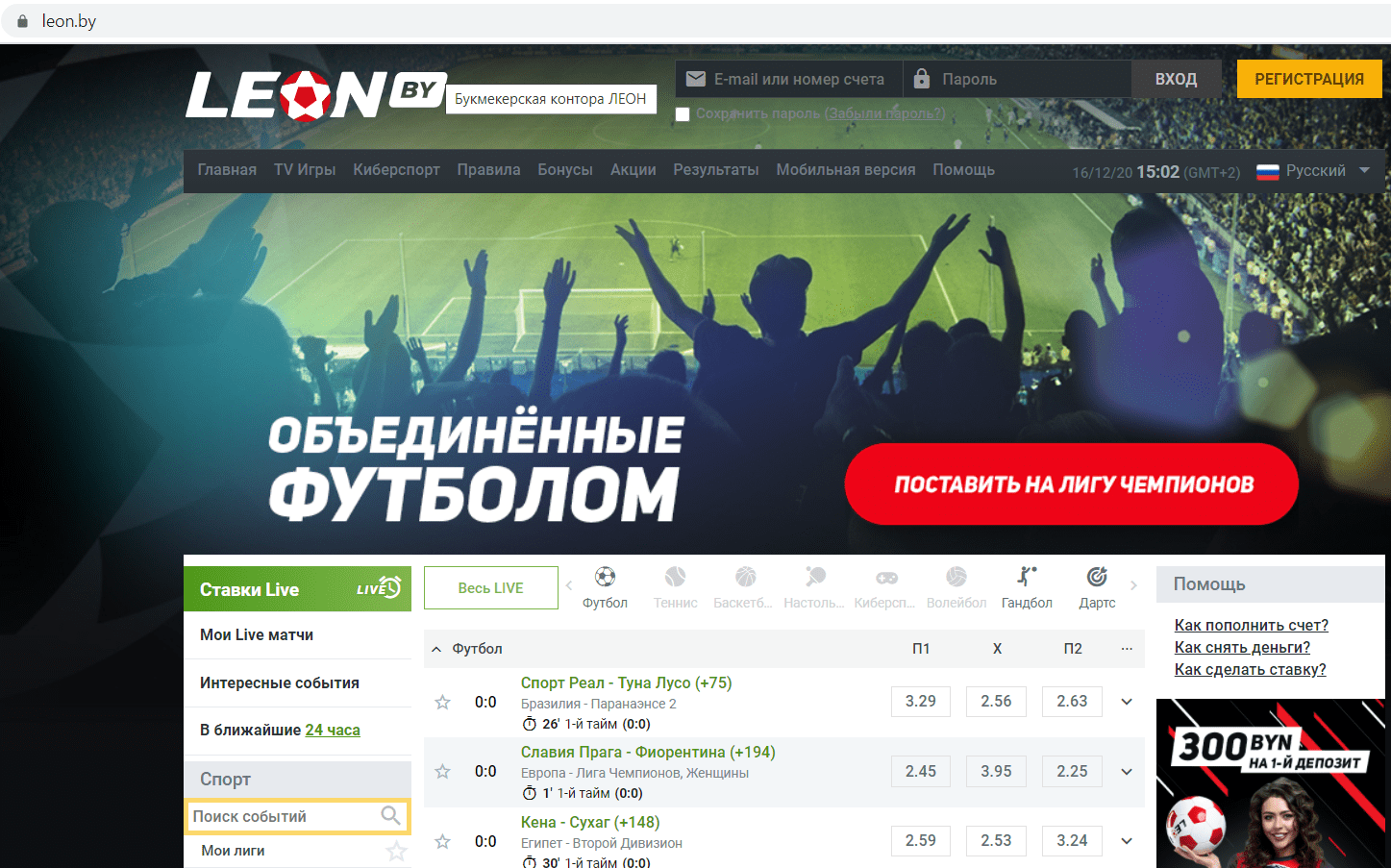Viewport: 1391px width, 868px height.
Task: Open the Бонусы menu item
Action: 565,170
